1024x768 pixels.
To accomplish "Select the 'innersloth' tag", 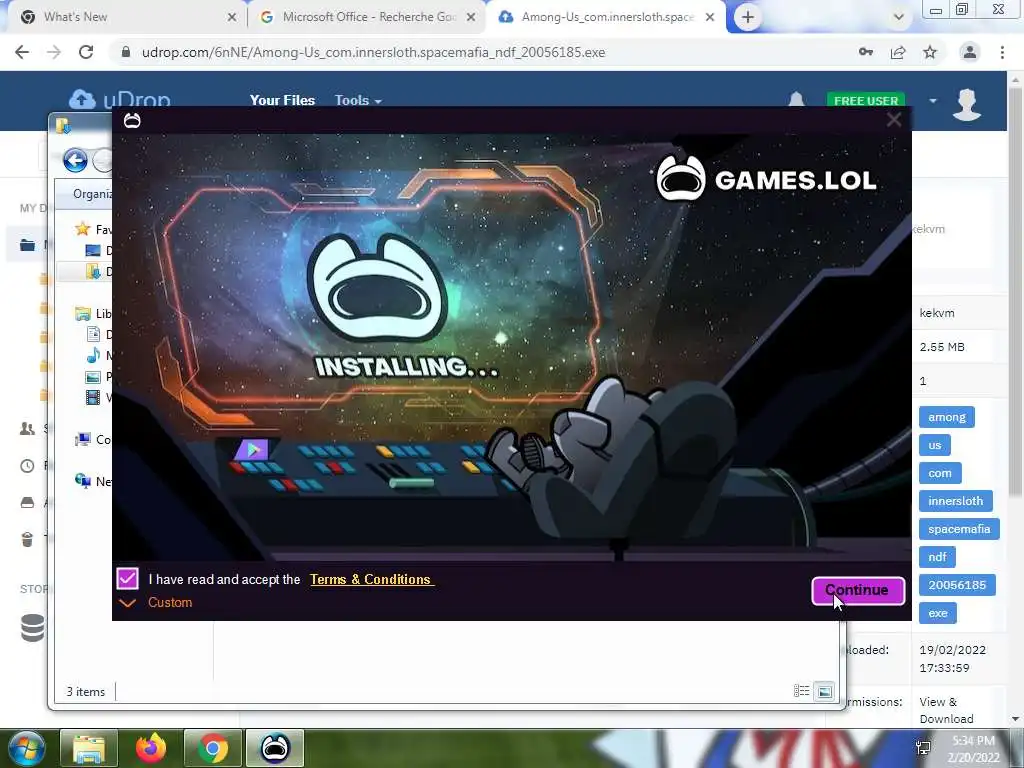I will (955, 501).
